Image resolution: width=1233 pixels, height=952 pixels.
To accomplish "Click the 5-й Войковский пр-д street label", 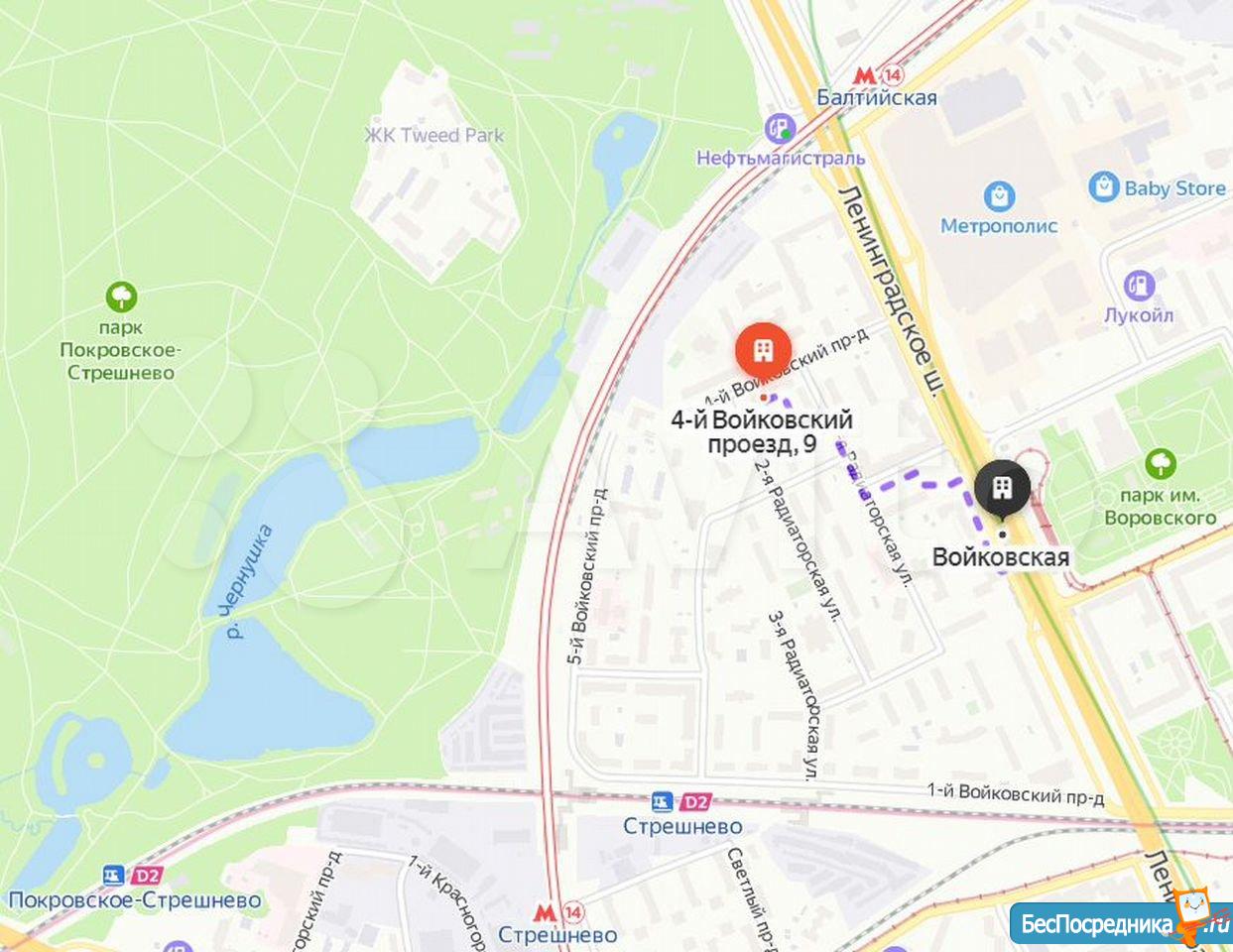I will tap(587, 576).
